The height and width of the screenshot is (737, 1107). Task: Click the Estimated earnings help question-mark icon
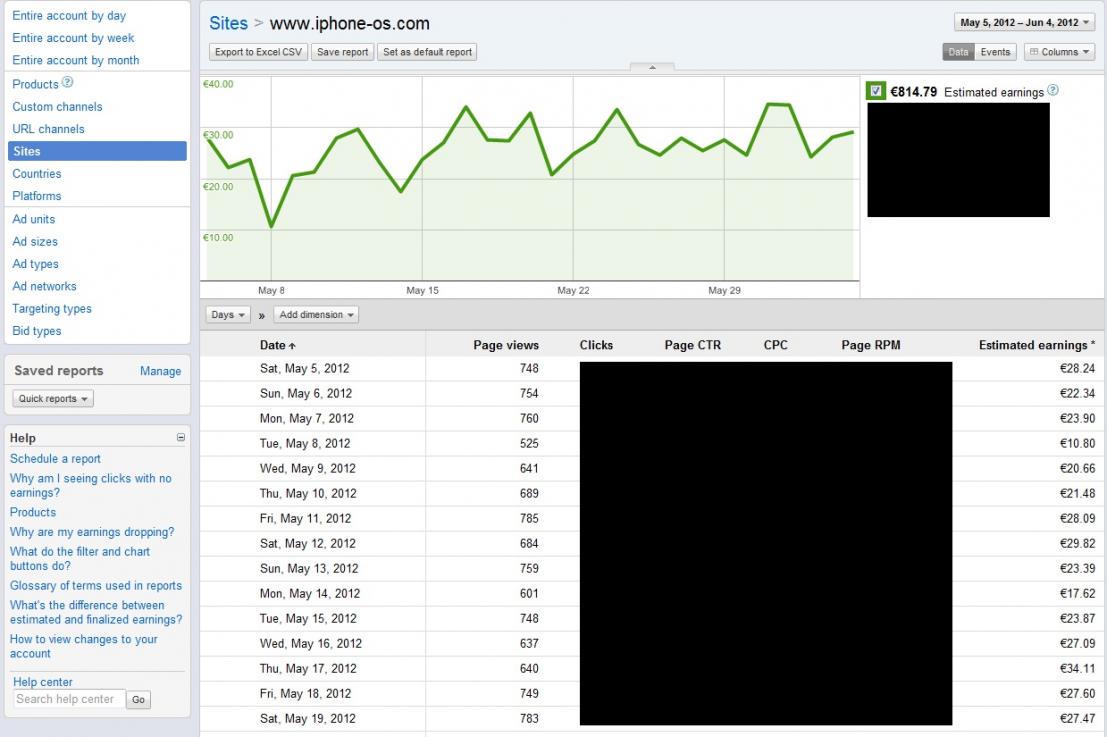tap(1053, 90)
